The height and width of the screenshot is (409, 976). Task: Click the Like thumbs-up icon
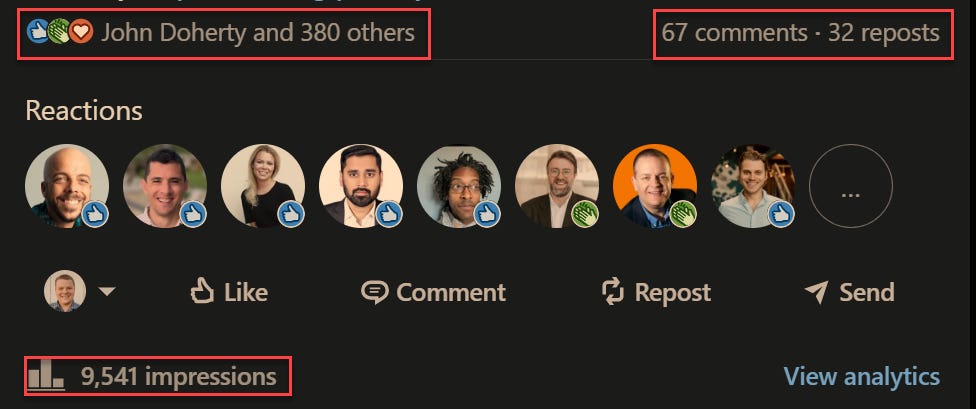[202, 291]
